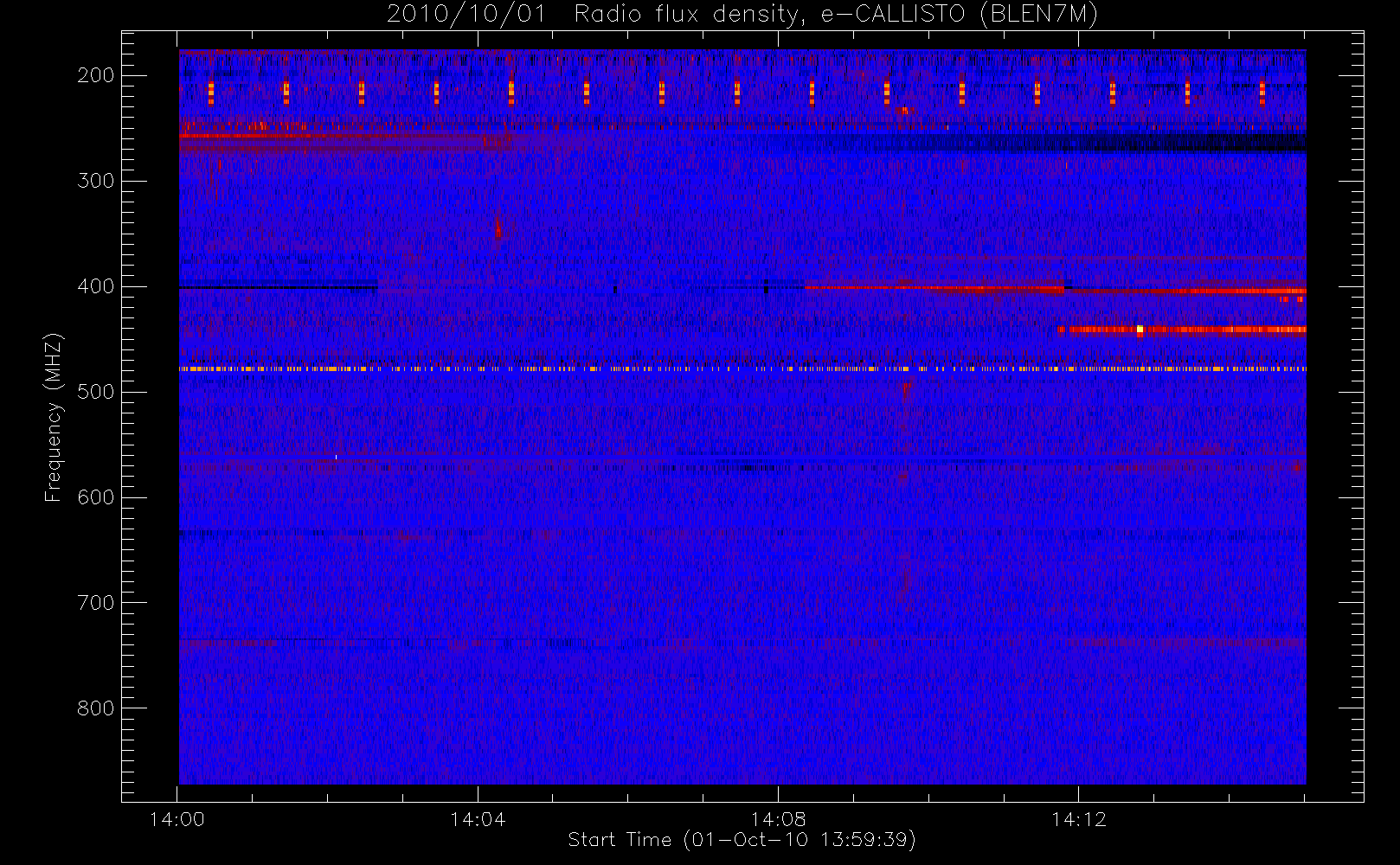Click the 14:08 time tick label
The height and width of the screenshot is (865, 1400).
[x=778, y=819]
